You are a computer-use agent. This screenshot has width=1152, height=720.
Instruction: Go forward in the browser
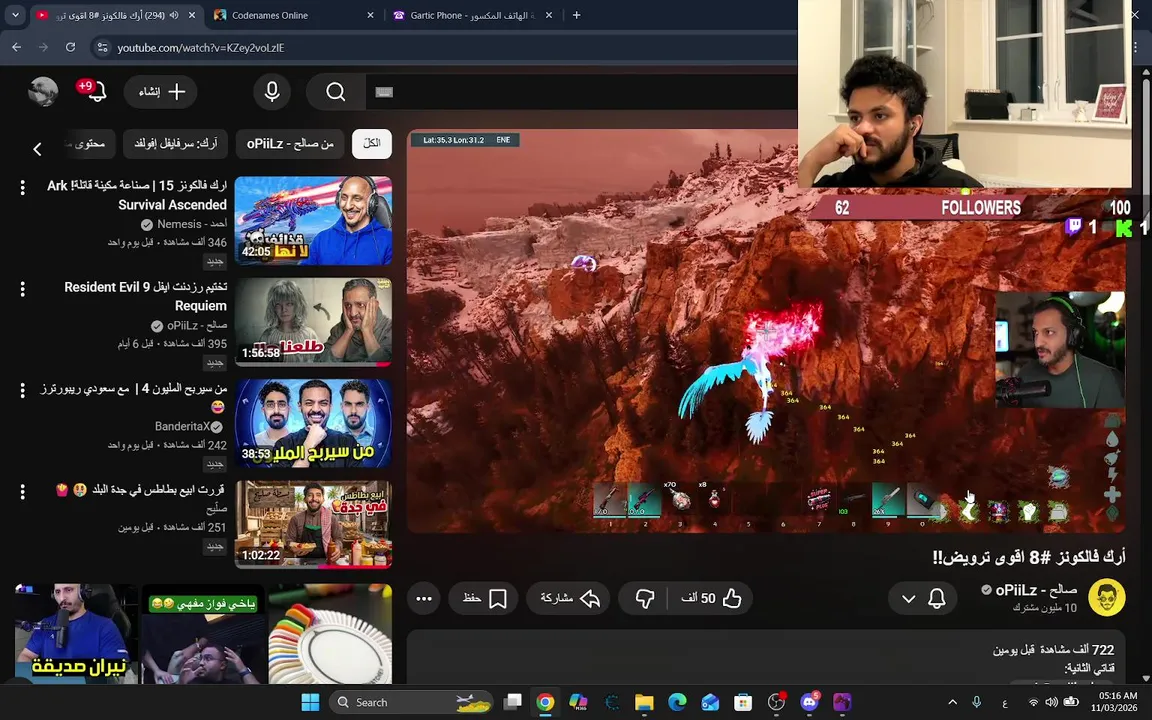click(x=43, y=47)
